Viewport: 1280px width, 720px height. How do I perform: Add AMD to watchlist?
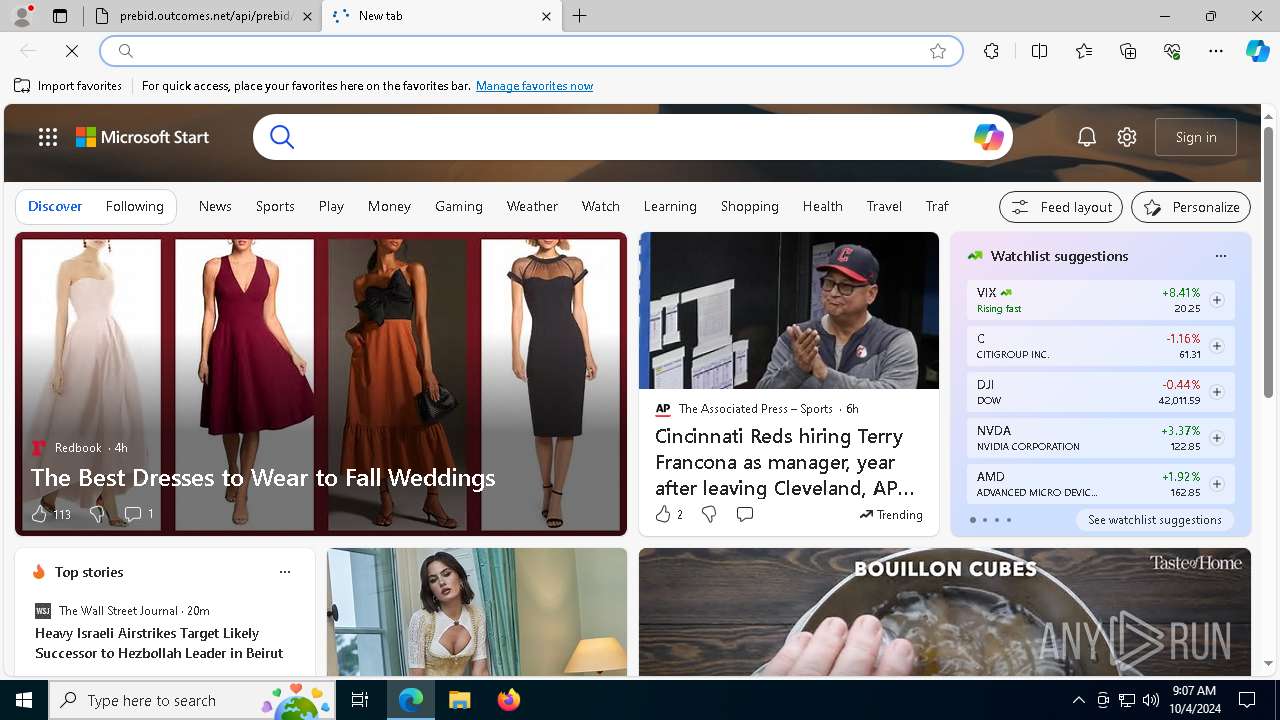coord(1216,484)
